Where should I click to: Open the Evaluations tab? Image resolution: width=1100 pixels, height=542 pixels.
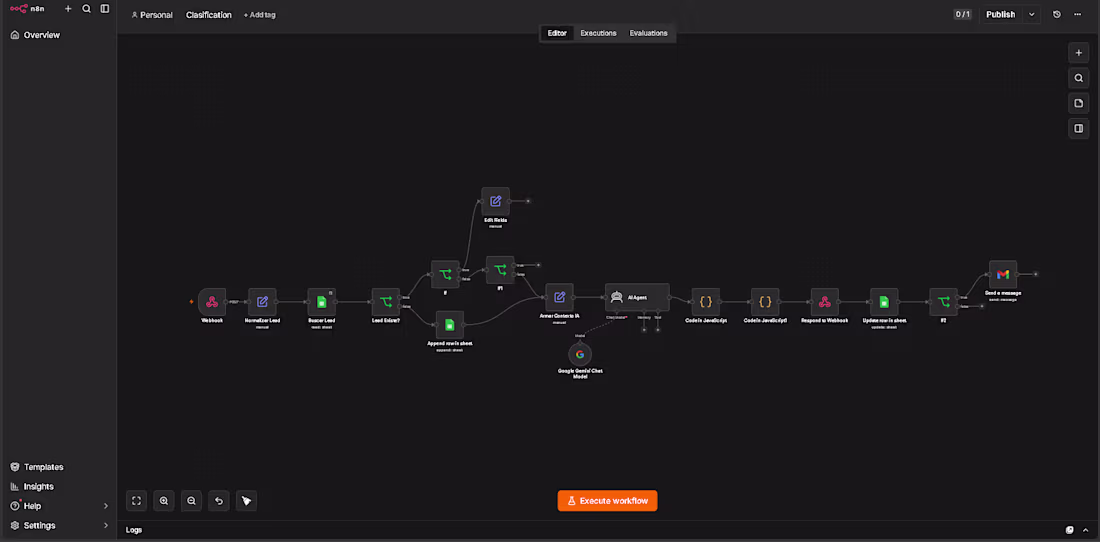pyautogui.click(x=648, y=33)
